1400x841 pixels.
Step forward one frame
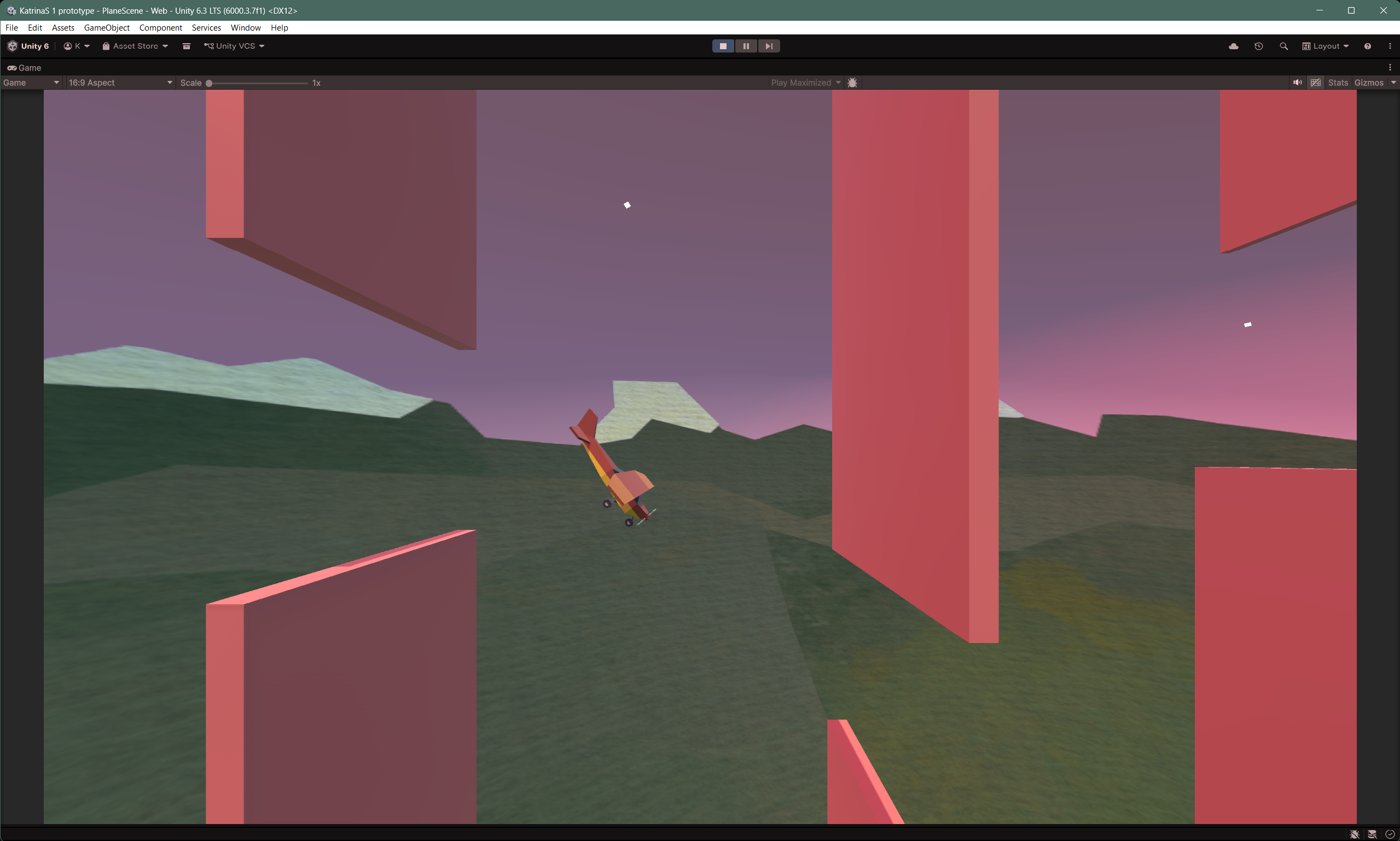pos(768,46)
